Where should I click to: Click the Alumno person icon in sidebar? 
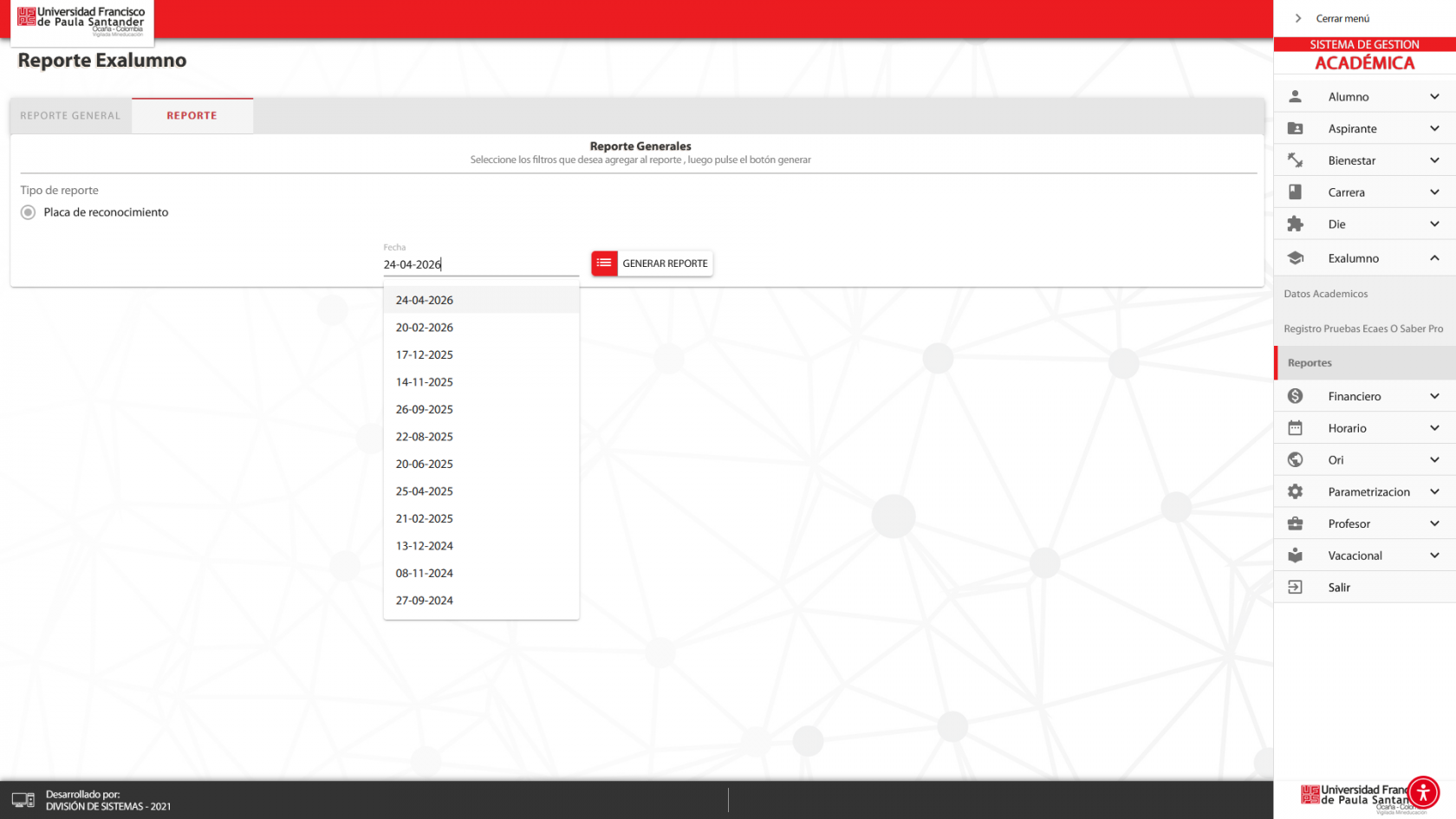pos(1295,96)
